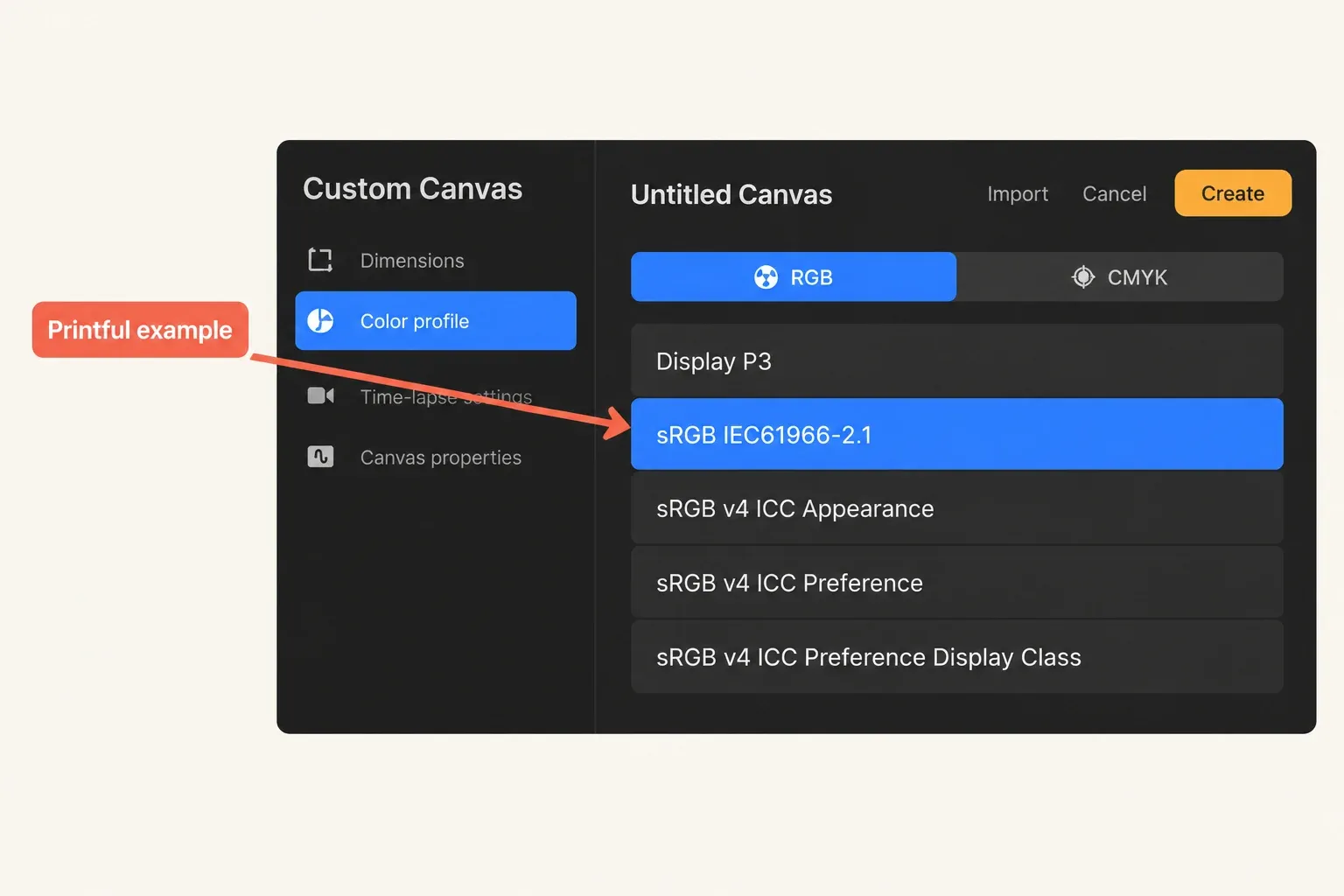Choose sRGB v4 ICC Preference Display Class

point(957,657)
